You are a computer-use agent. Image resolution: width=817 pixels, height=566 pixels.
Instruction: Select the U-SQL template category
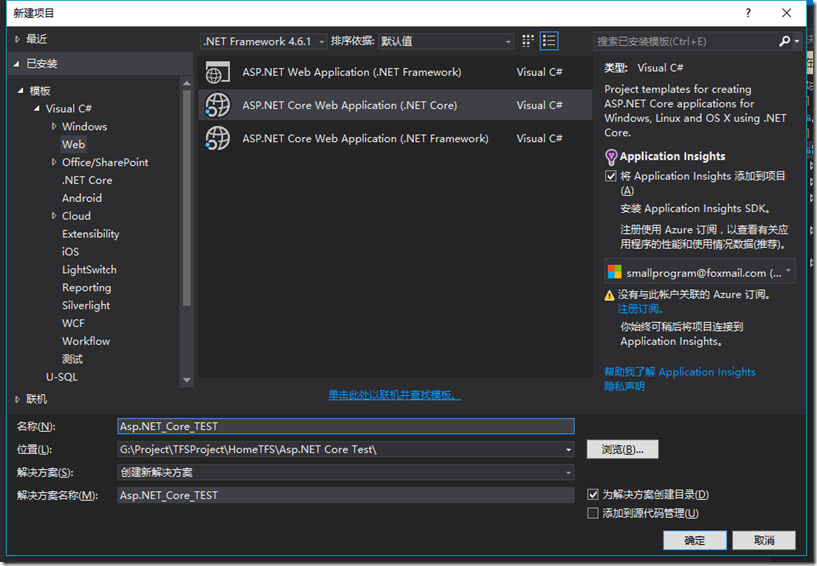pos(61,377)
